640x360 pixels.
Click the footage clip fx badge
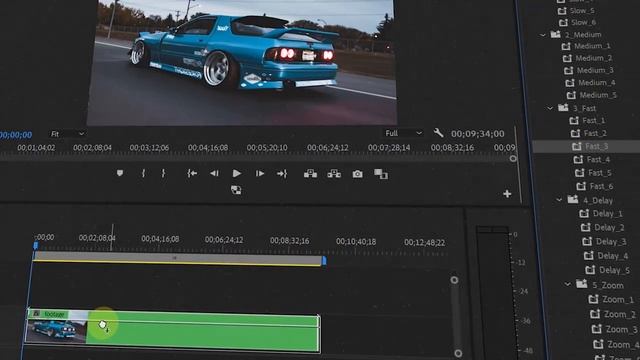(36, 314)
